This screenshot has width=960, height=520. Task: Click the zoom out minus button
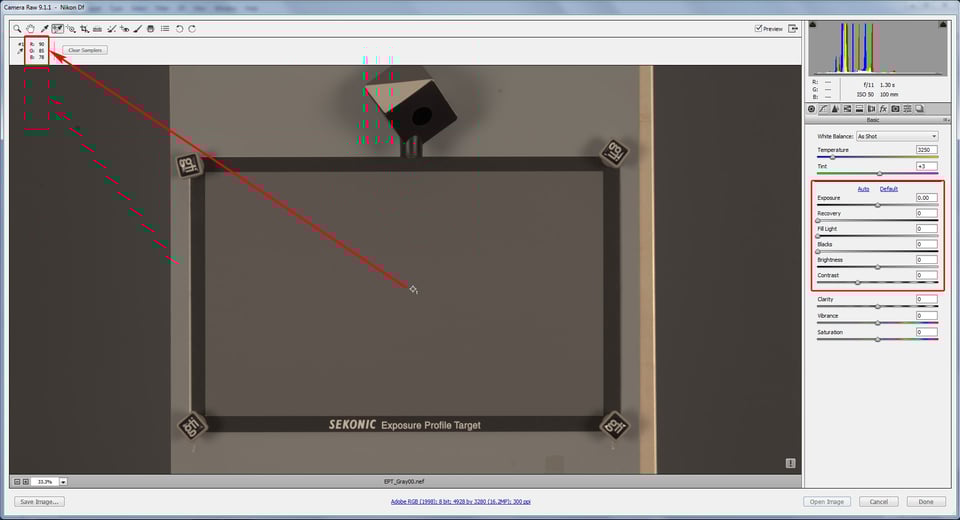point(17,482)
